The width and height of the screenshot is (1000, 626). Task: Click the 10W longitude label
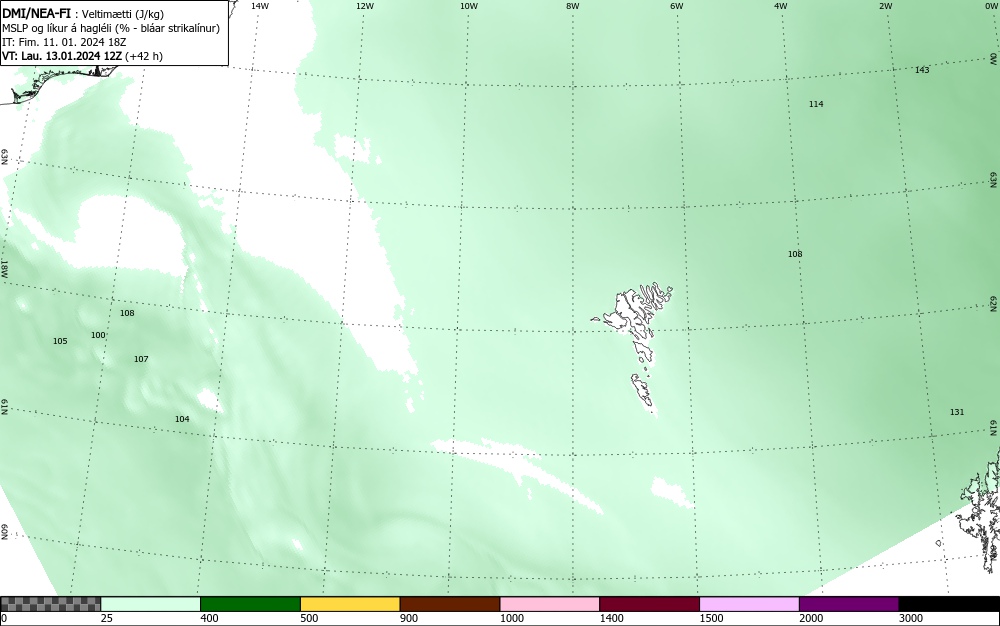coord(469,6)
